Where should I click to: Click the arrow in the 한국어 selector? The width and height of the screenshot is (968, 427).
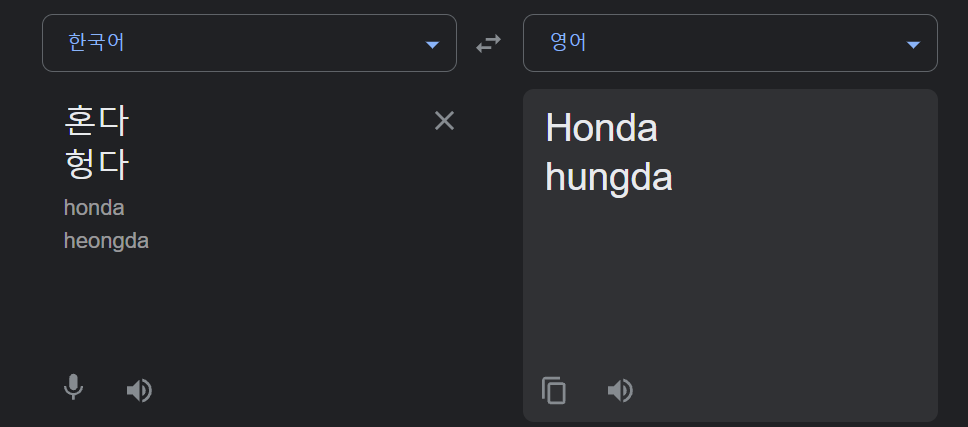pos(432,44)
